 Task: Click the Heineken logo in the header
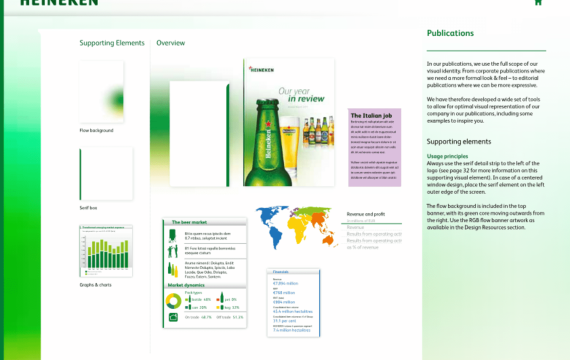tap(59, 3)
